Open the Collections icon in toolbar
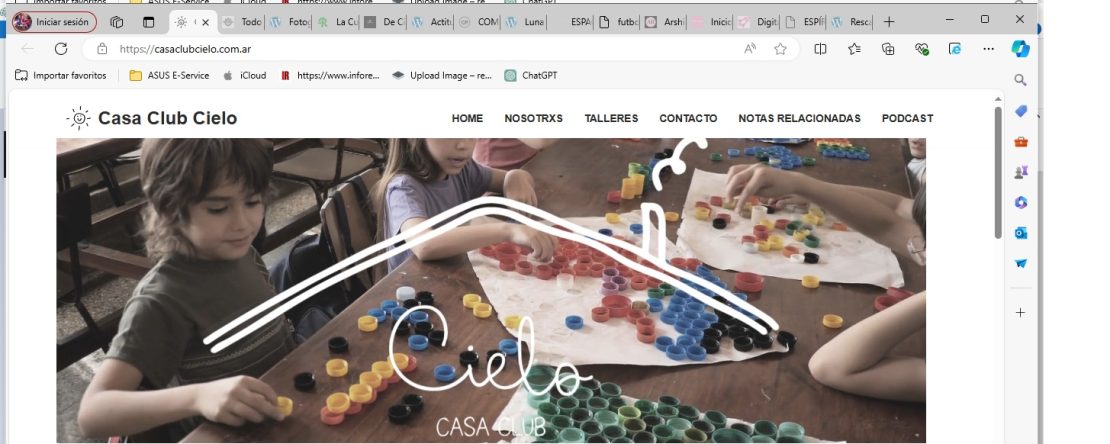The width and height of the screenshot is (1110, 444). pyautogui.click(x=888, y=49)
